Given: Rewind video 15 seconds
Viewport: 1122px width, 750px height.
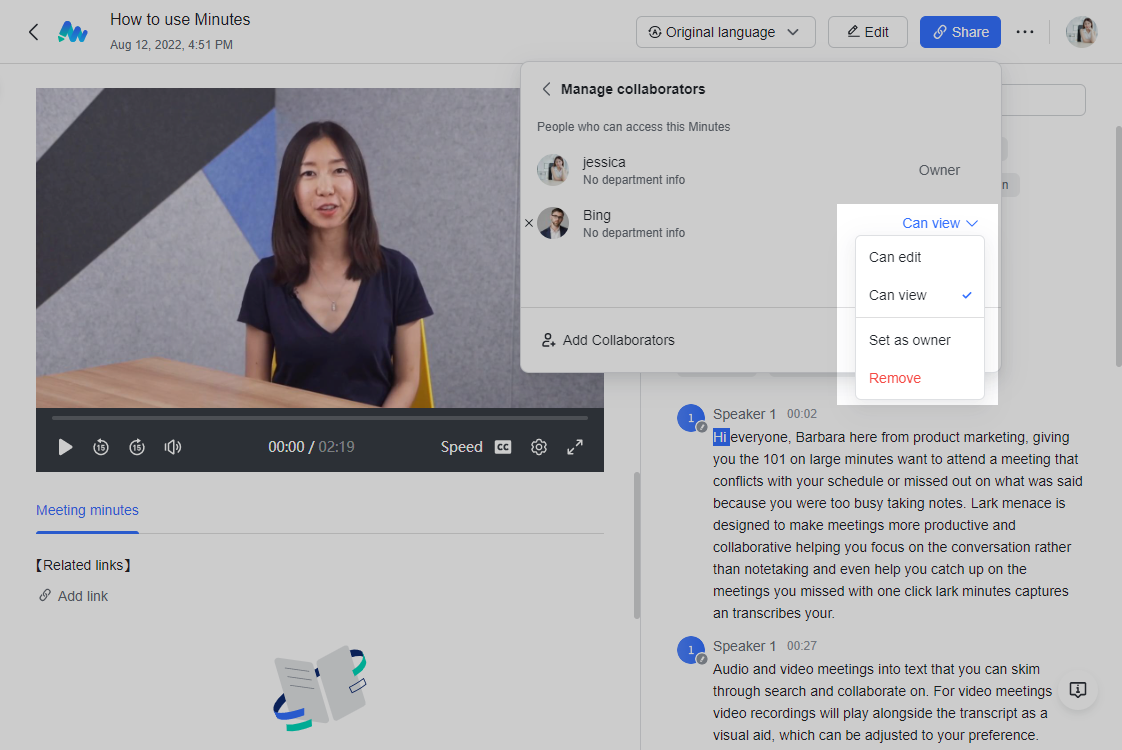Looking at the screenshot, I should 101,447.
